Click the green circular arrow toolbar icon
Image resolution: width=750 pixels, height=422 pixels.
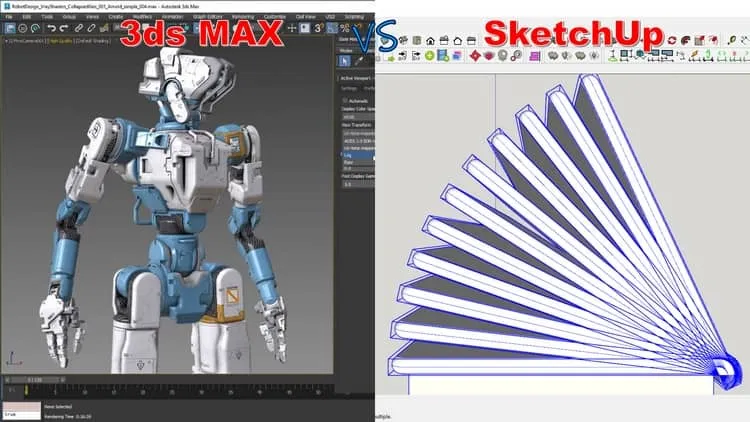click(x=35, y=29)
